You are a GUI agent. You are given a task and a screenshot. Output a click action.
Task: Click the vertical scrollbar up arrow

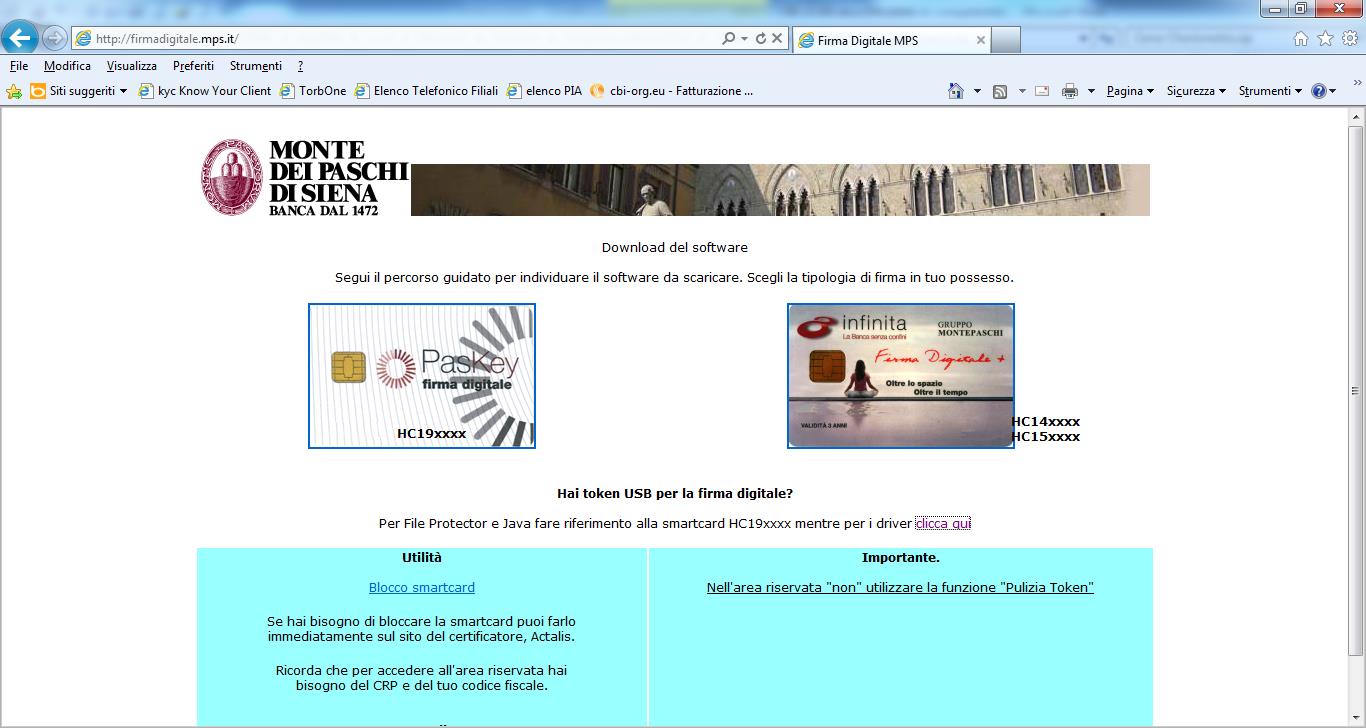tap(1356, 116)
